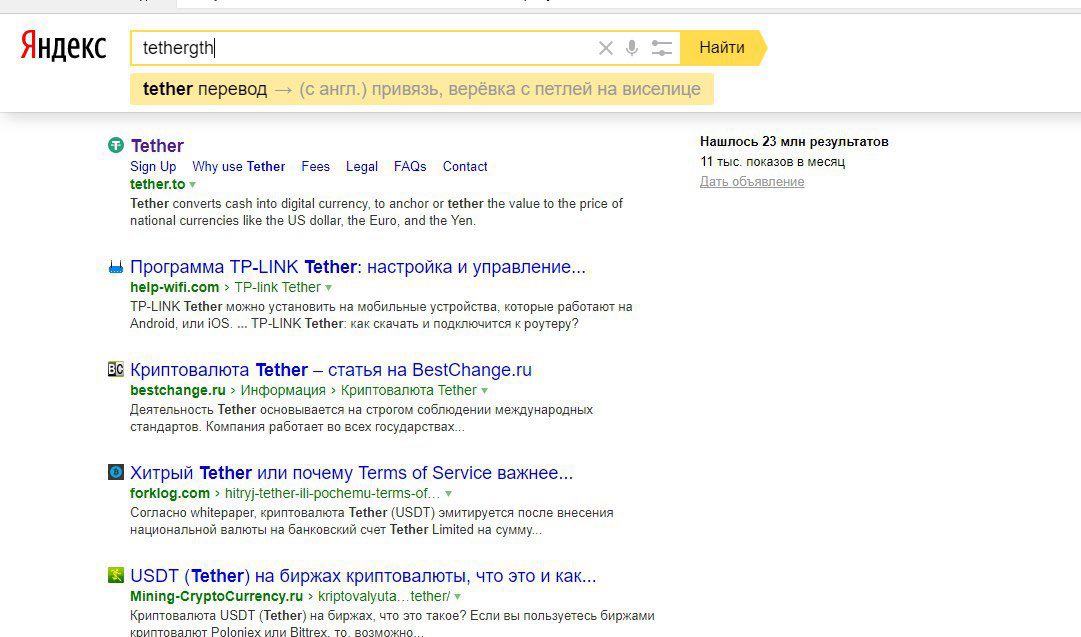Click the BestChange BC favicon
This screenshot has height=637, width=1081.
coord(116,370)
